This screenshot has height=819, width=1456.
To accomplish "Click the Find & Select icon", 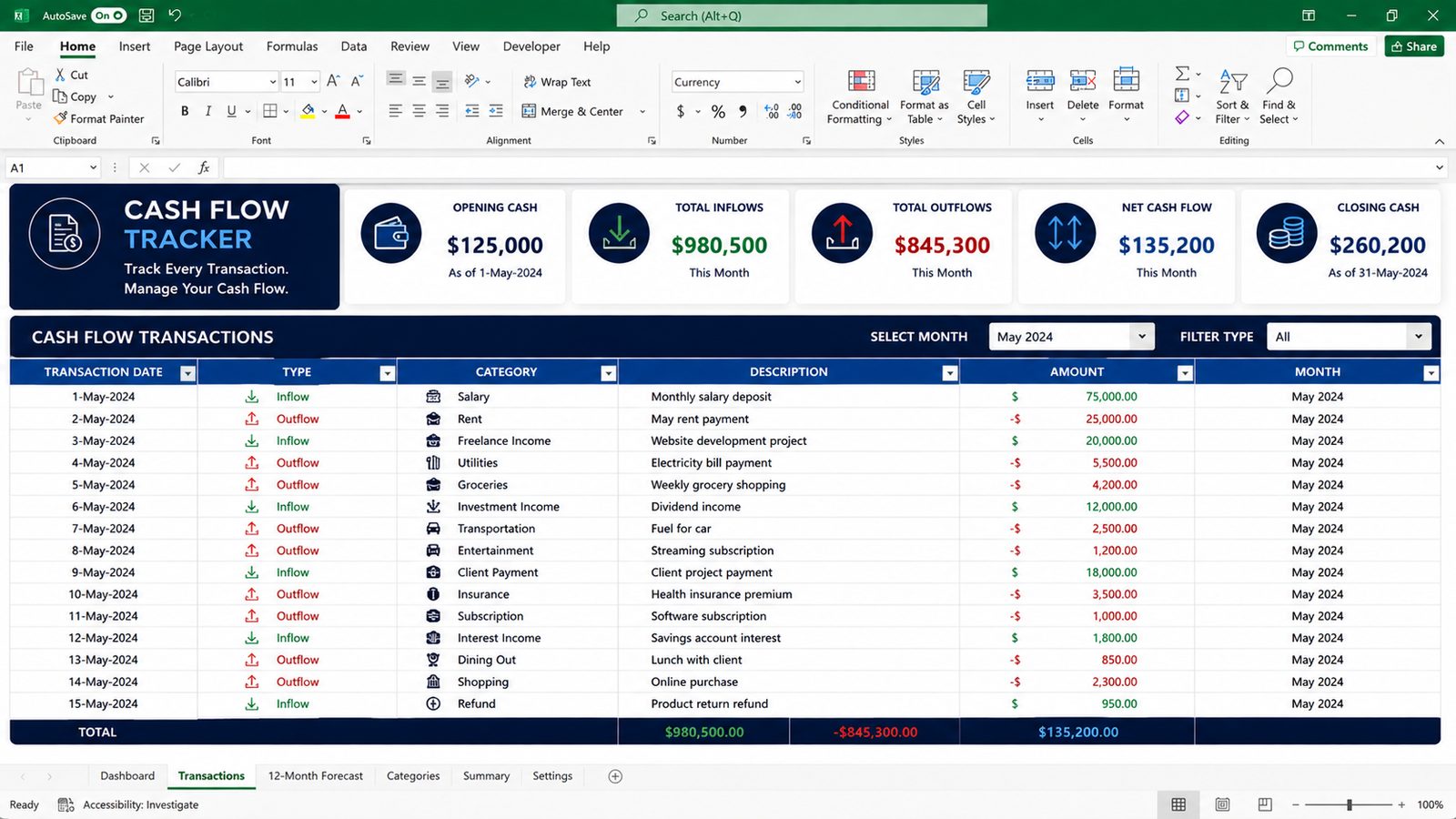I will (x=1279, y=97).
